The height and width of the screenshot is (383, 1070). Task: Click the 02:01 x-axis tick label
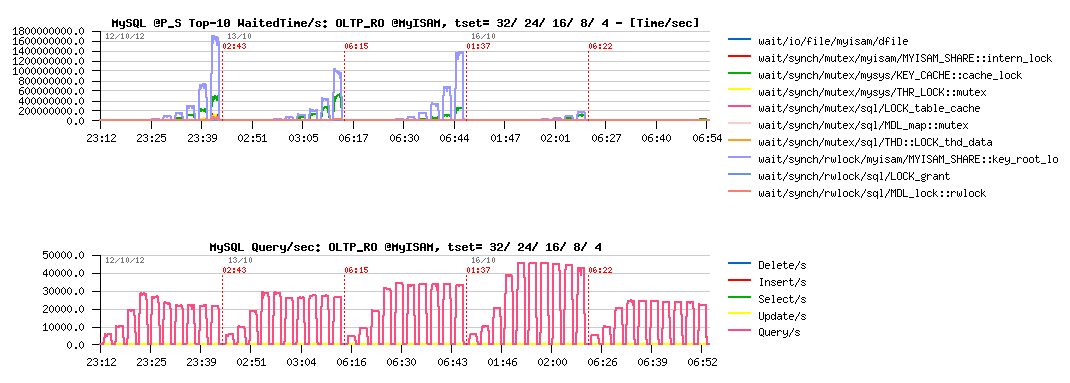(555, 138)
